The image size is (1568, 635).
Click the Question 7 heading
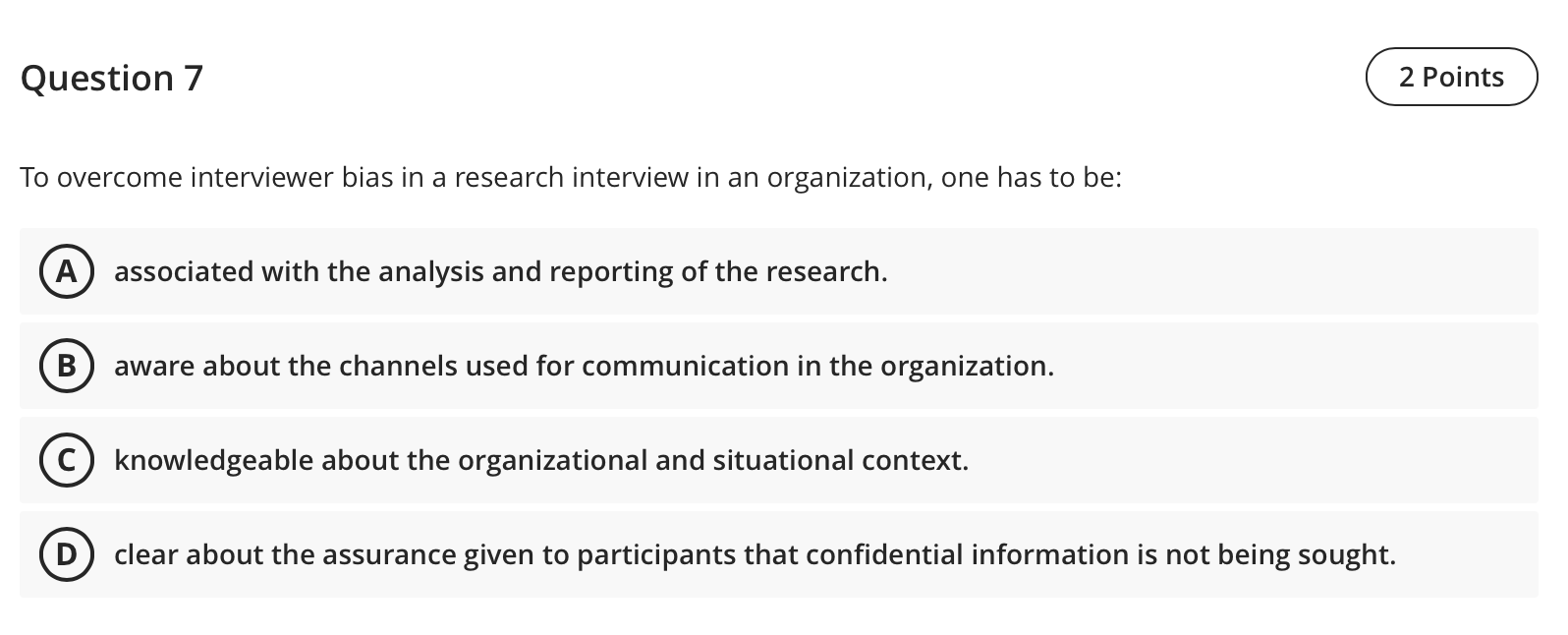(112, 78)
